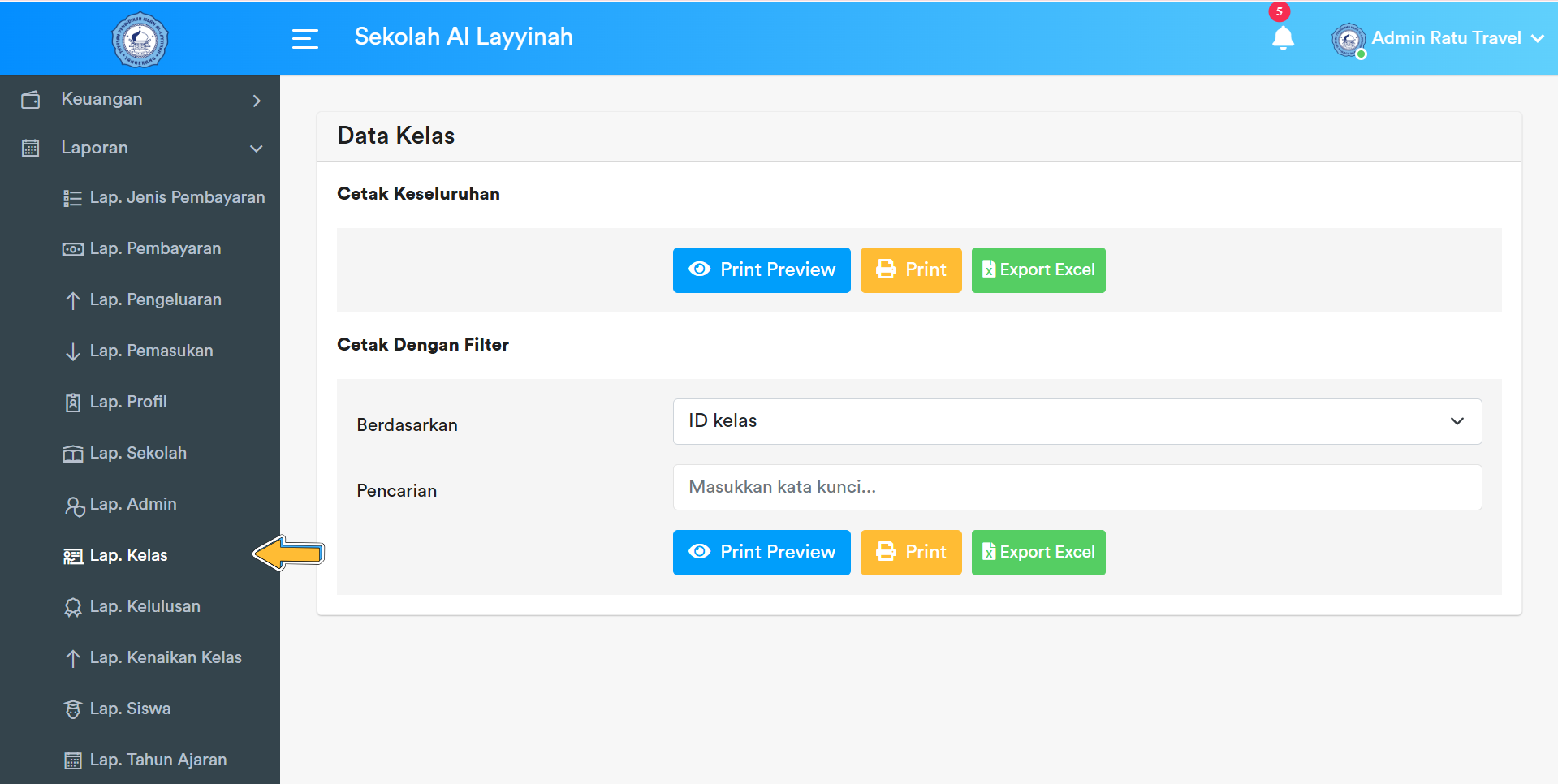The width and height of the screenshot is (1558, 784).
Task: Click the Lap. Sekolah building icon
Action: point(72,453)
